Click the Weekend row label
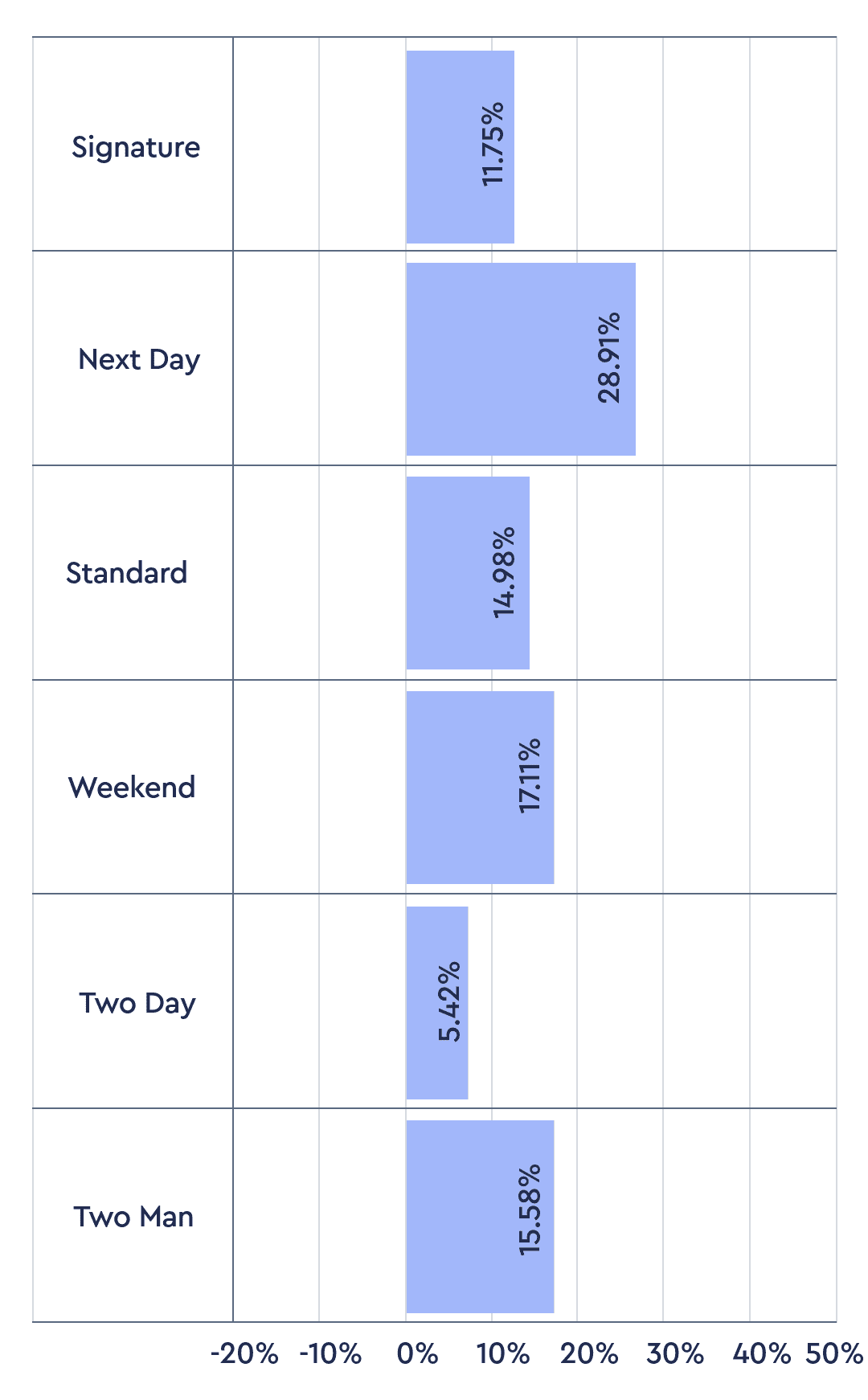Screen dimensions: 868x1400 132,788
